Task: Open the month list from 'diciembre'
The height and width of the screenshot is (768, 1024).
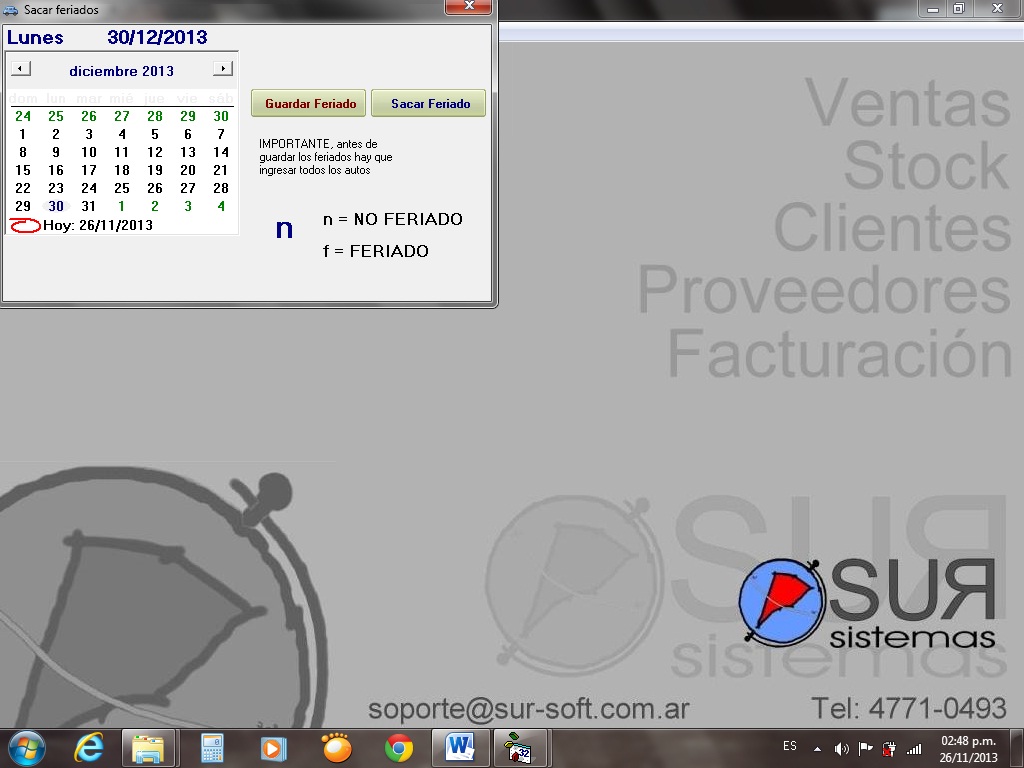Action: pos(103,71)
